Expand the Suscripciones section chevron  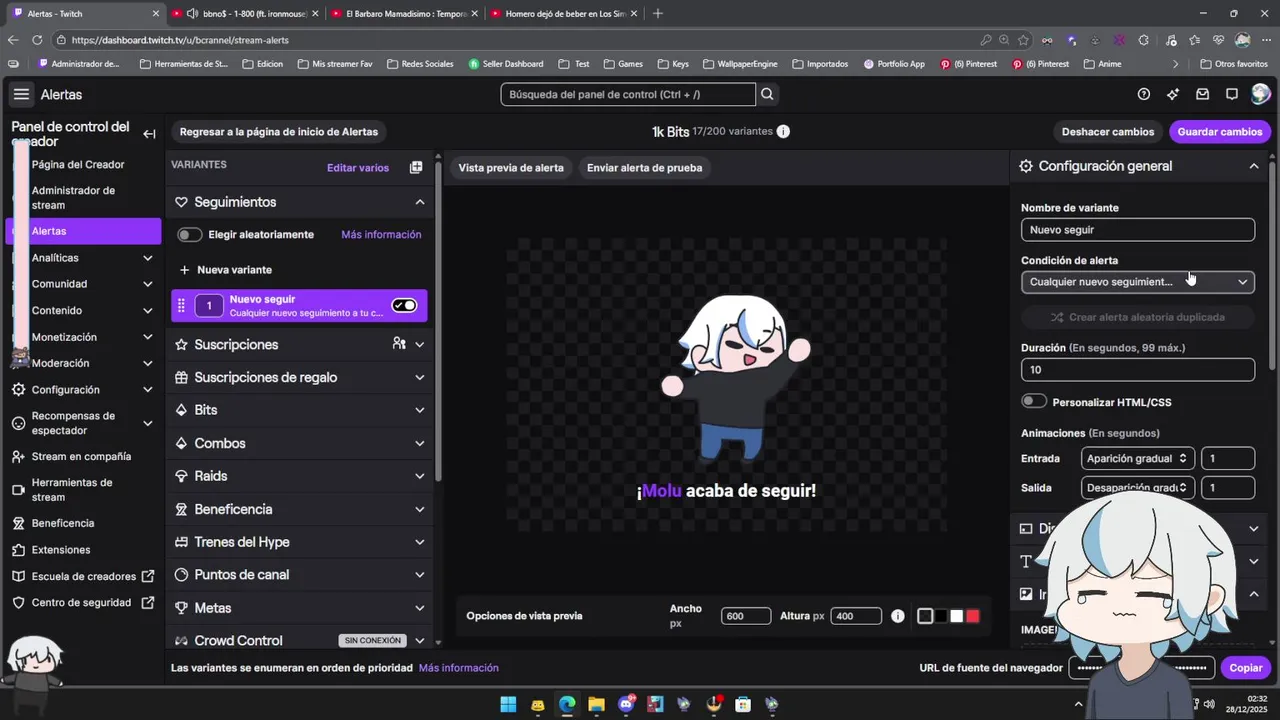coord(420,344)
